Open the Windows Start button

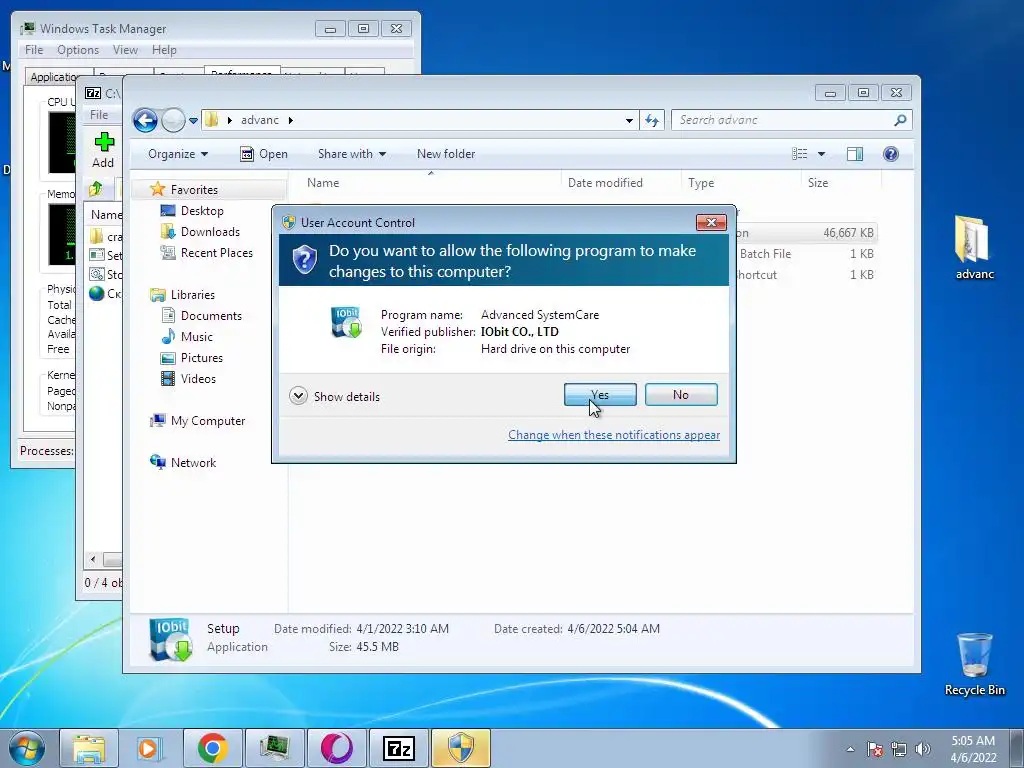[x=26, y=748]
